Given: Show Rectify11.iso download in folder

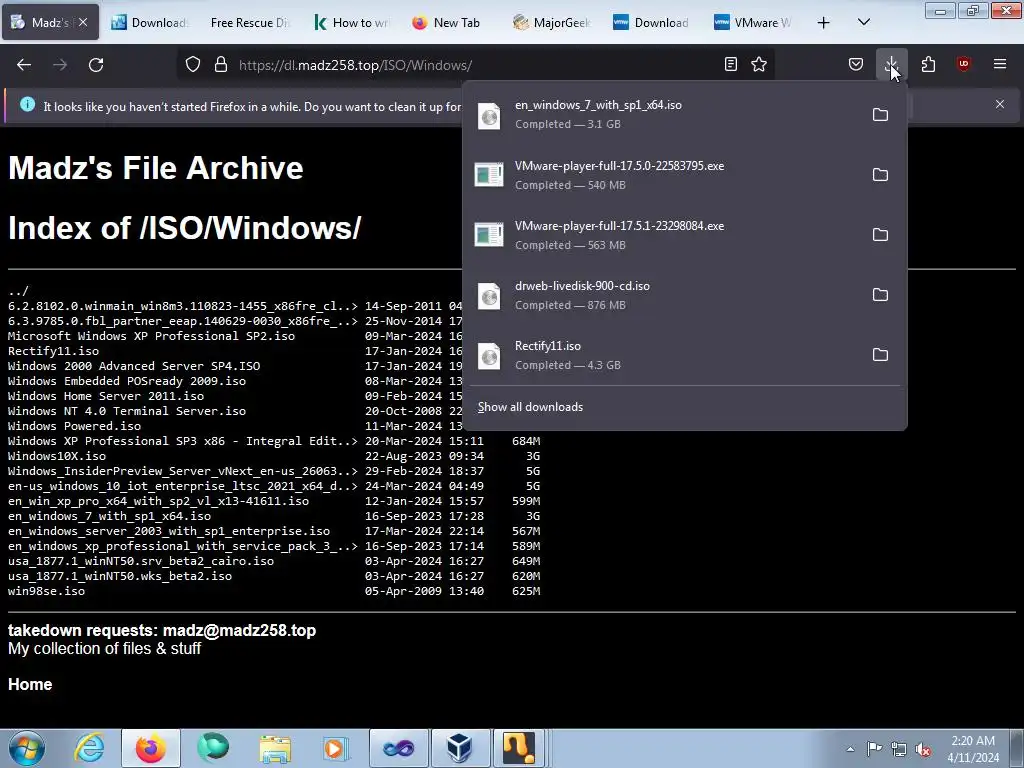Looking at the screenshot, I should (880, 355).
